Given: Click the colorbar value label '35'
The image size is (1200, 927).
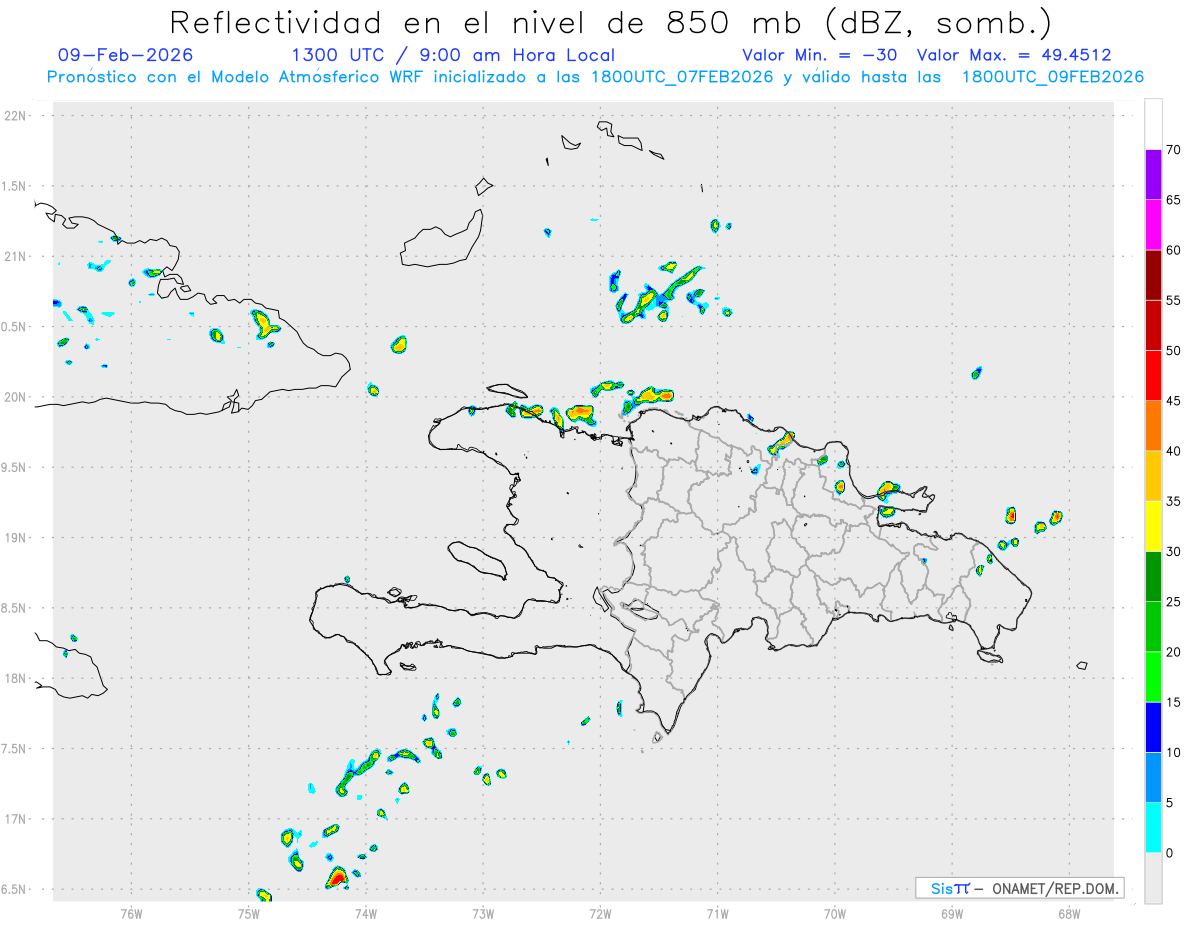Looking at the screenshot, I should (x=1174, y=501).
